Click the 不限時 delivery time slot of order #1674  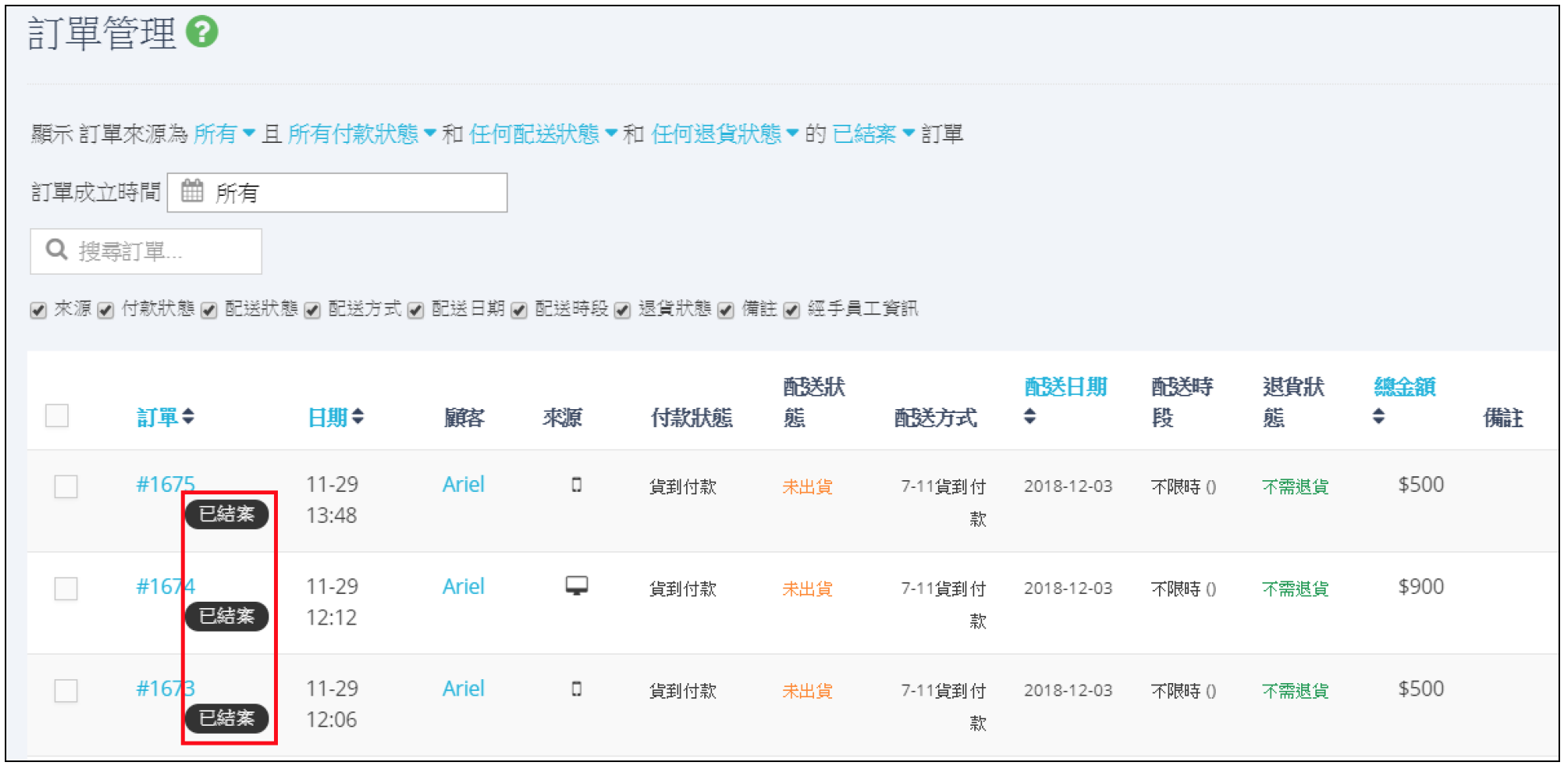(1183, 589)
